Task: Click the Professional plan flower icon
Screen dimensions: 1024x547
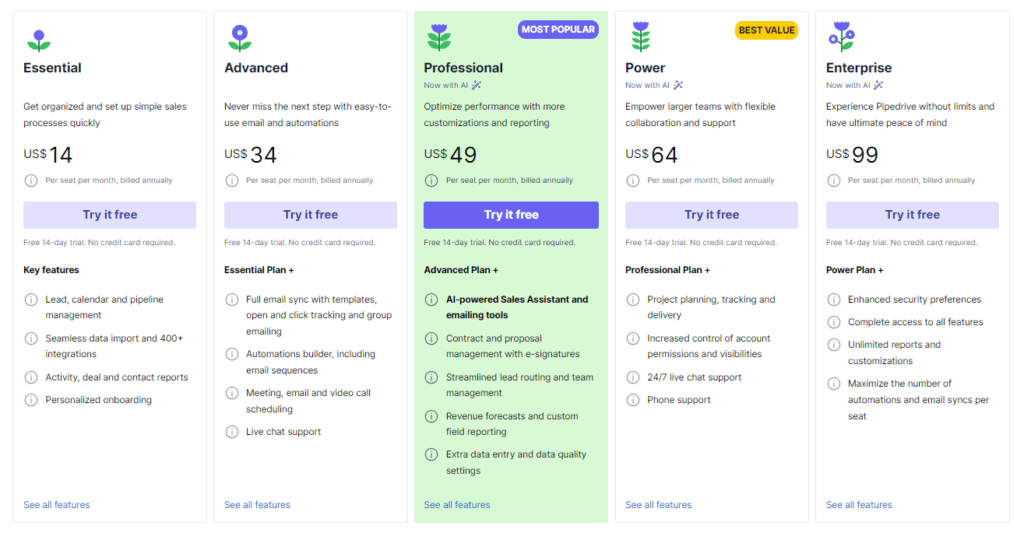Action: tap(439, 37)
